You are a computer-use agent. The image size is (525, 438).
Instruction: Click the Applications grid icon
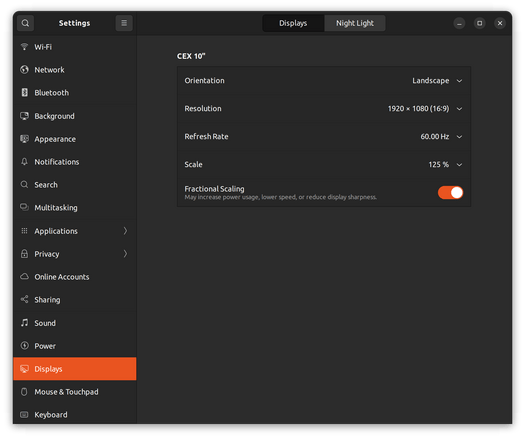[x=24, y=231]
